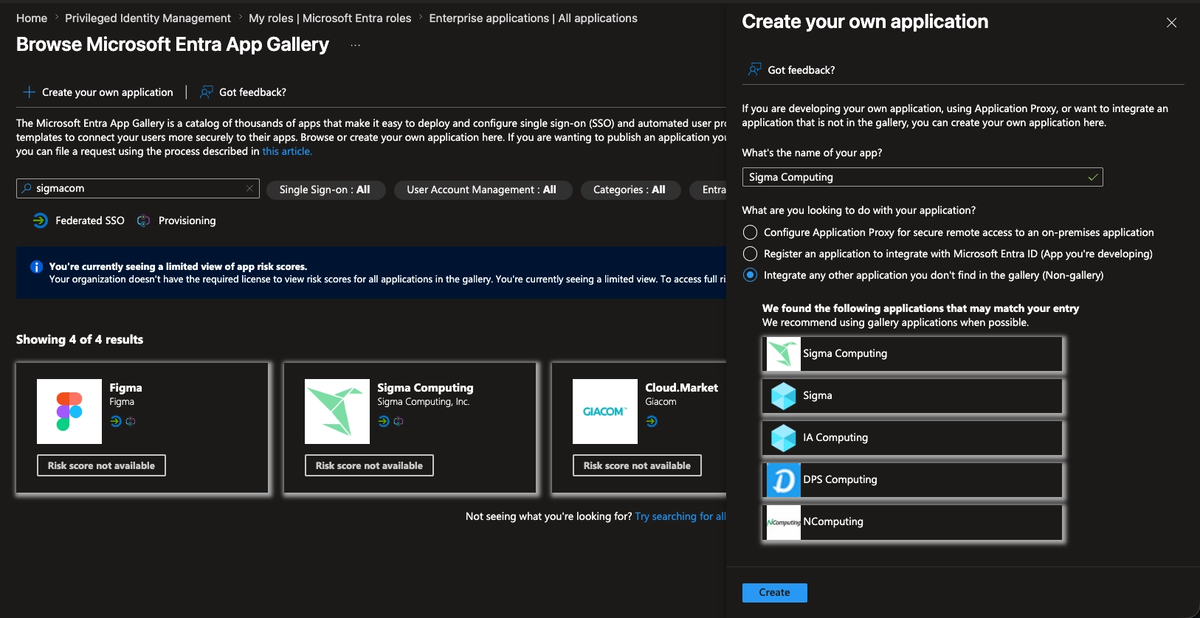This screenshot has height=618, width=1200.
Task: Open the Single Sign-on filter
Action: tap(324, 189)
